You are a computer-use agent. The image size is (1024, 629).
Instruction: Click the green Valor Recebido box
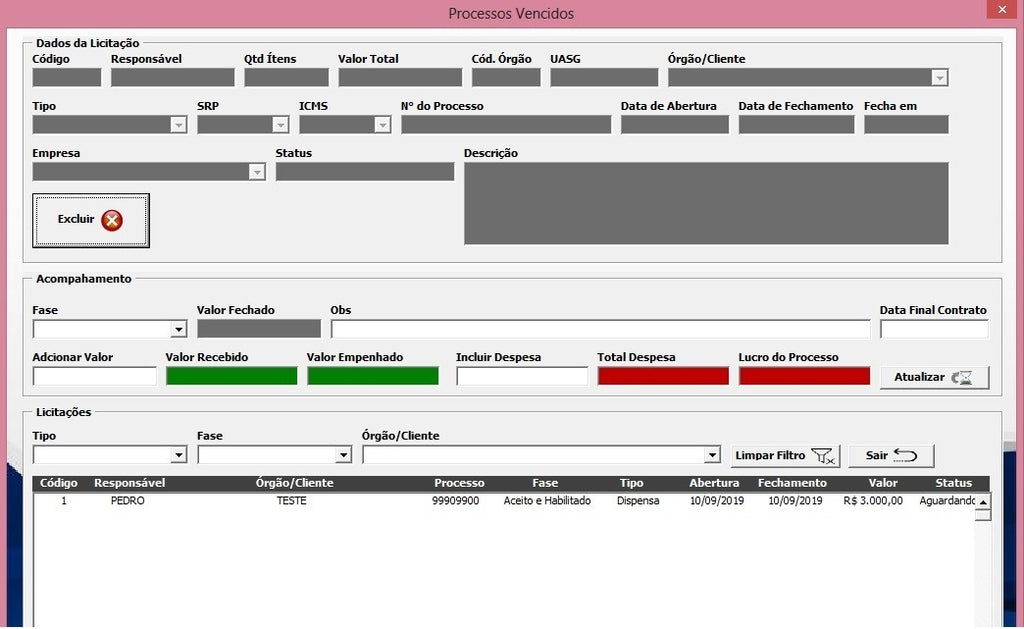[x=231, y=376]
